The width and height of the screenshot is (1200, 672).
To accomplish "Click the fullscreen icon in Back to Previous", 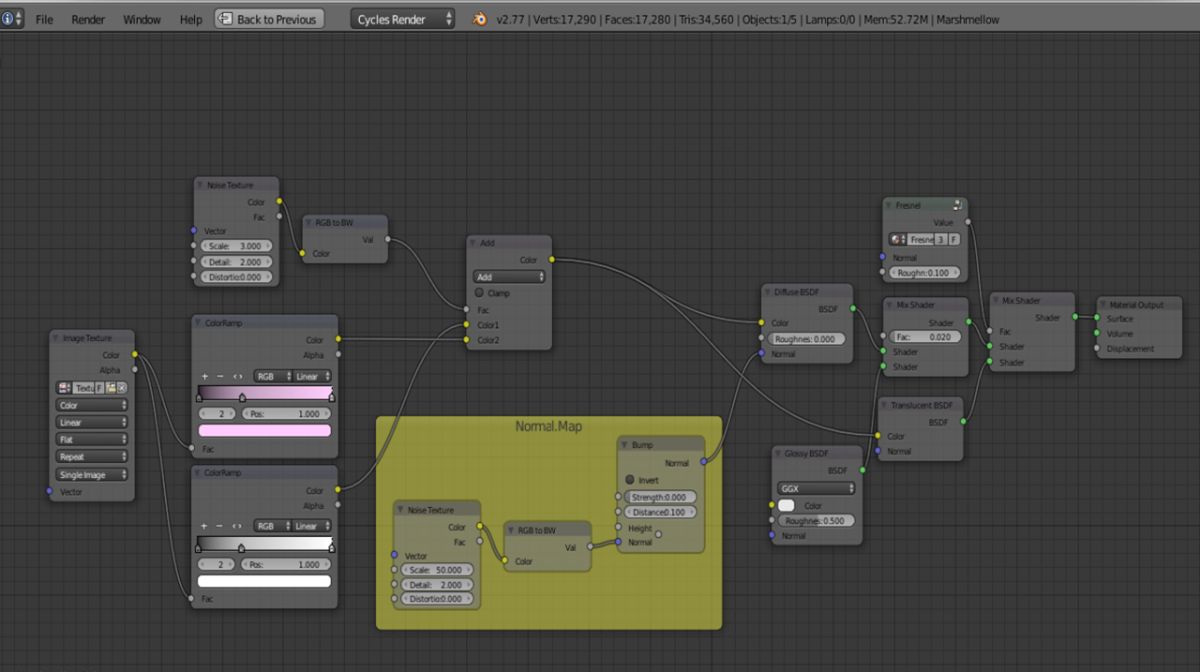I will click(225, 19).
